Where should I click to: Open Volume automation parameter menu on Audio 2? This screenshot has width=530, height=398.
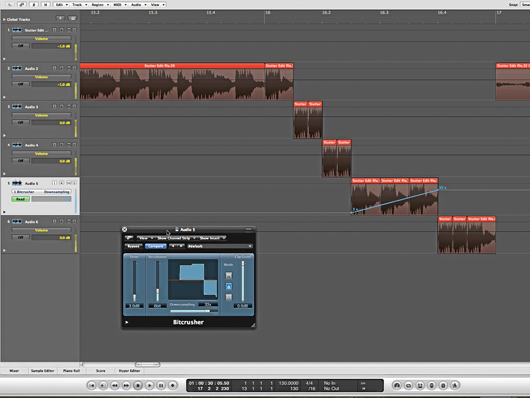(x=42, y=77)
